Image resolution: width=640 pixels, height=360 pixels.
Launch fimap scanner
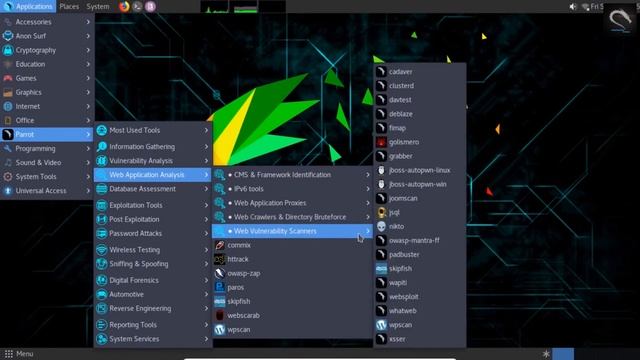point(420,128)
